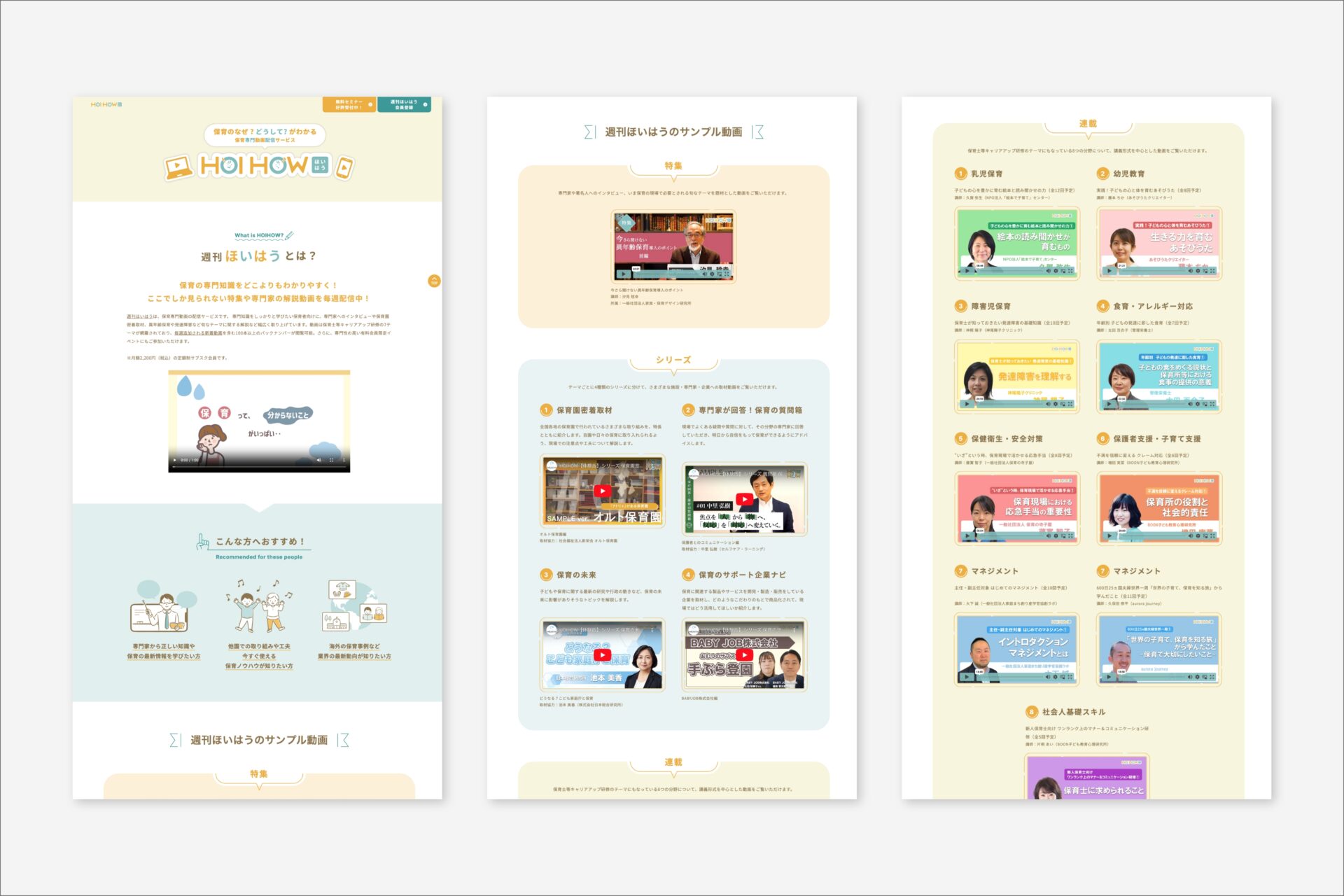Select heading 障害児保育 in 連載
The height and width of the screenshot is (896, 1344).
(x=990, y=306)
